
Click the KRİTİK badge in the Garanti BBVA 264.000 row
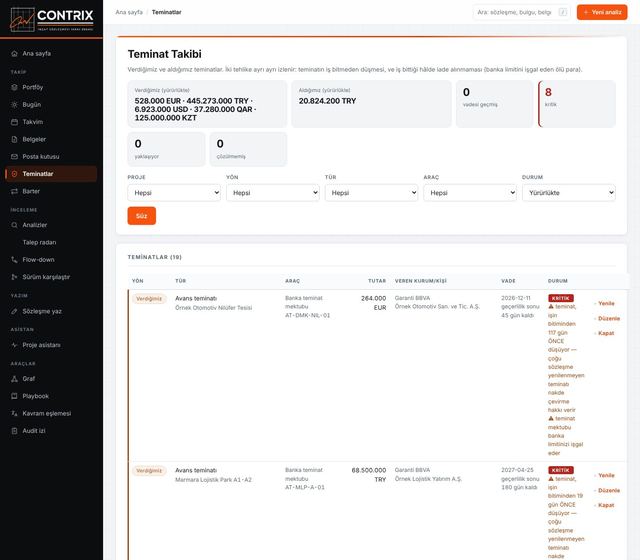(x=561, y=298)
